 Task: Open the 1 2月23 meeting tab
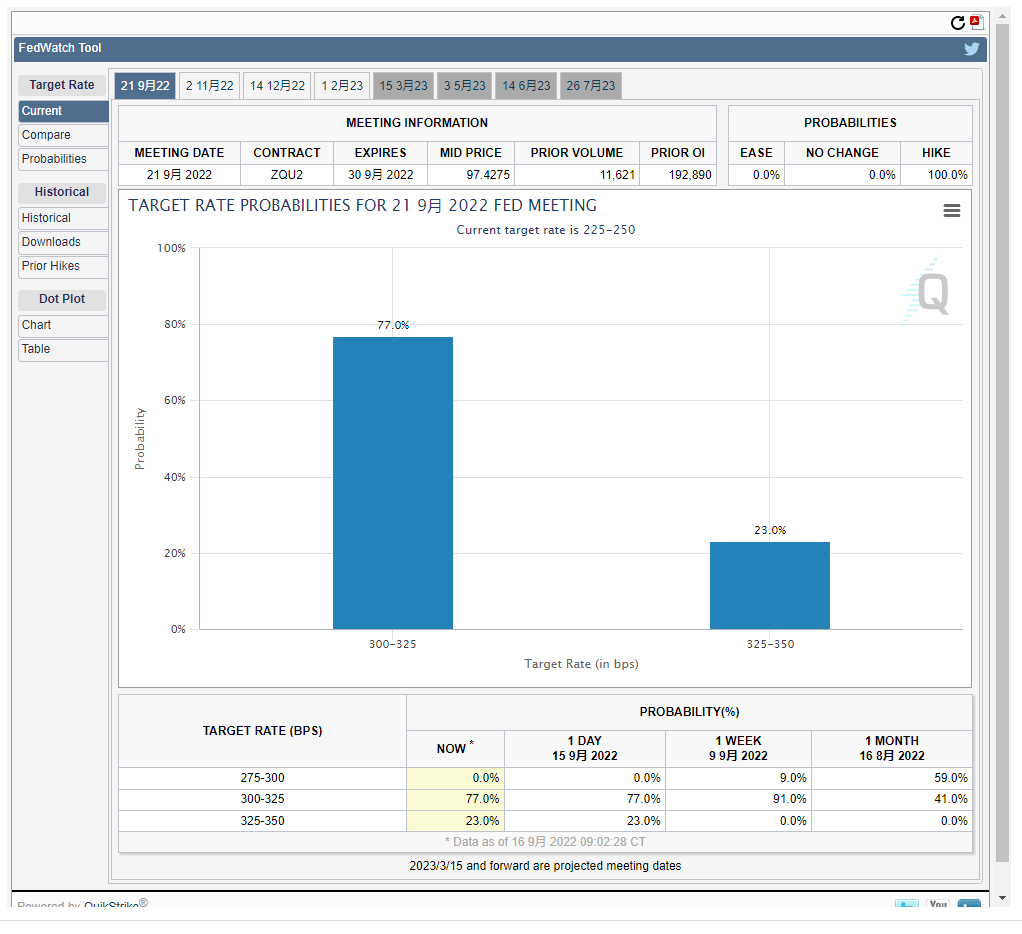(342, 86)
